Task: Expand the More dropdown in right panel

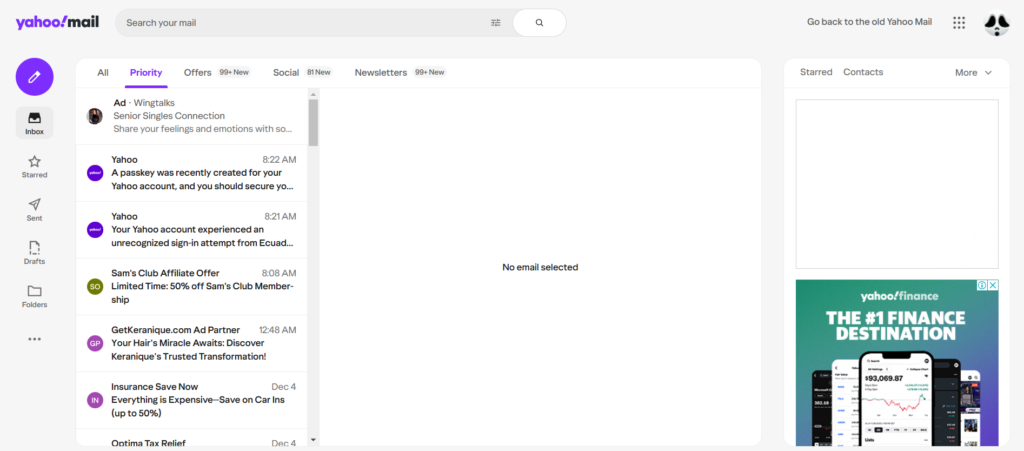Action: [x=973, y=72]
